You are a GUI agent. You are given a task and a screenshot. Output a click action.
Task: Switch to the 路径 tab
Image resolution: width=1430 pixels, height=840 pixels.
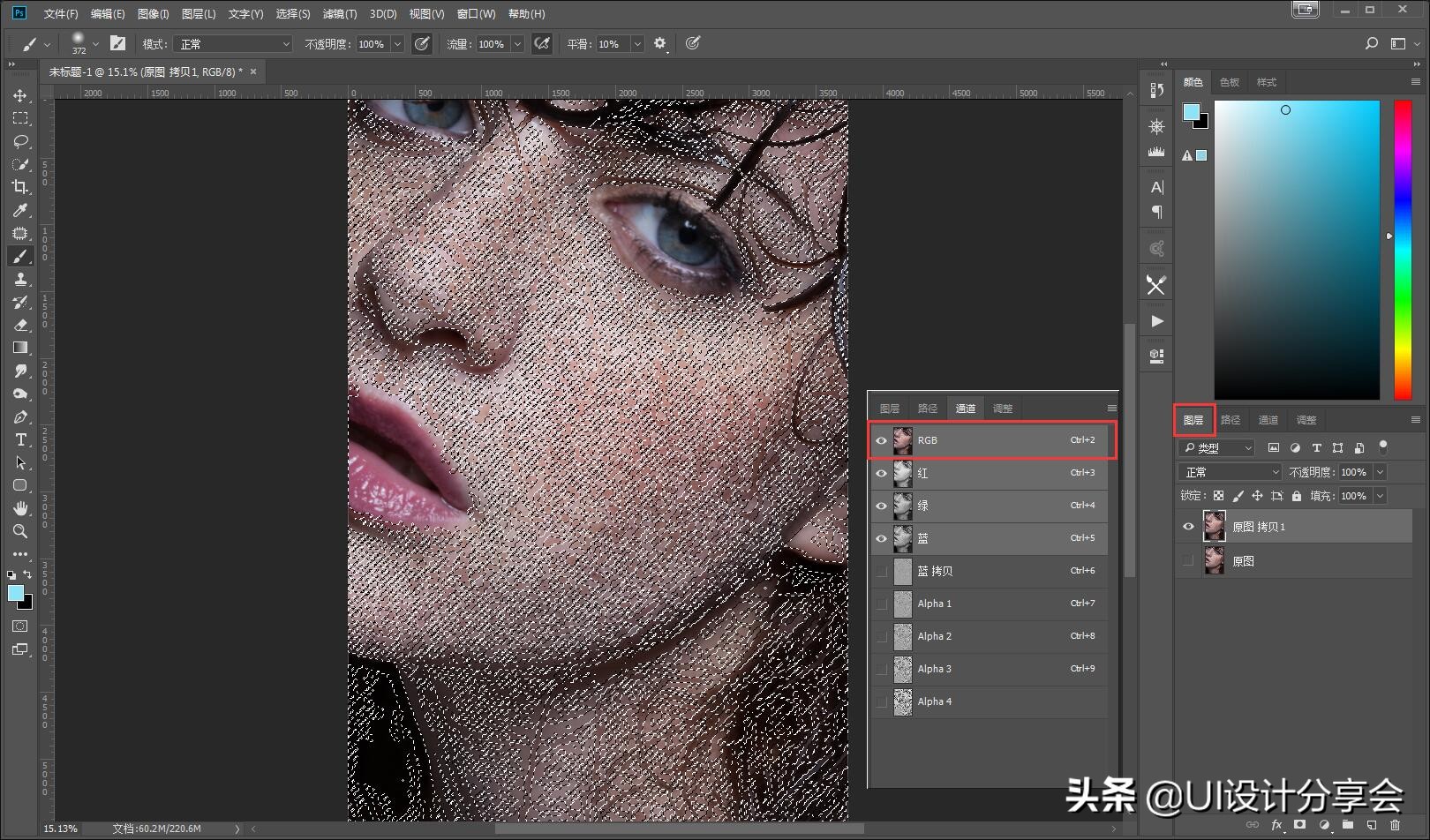pyautogui.click(x=927, y=407)
